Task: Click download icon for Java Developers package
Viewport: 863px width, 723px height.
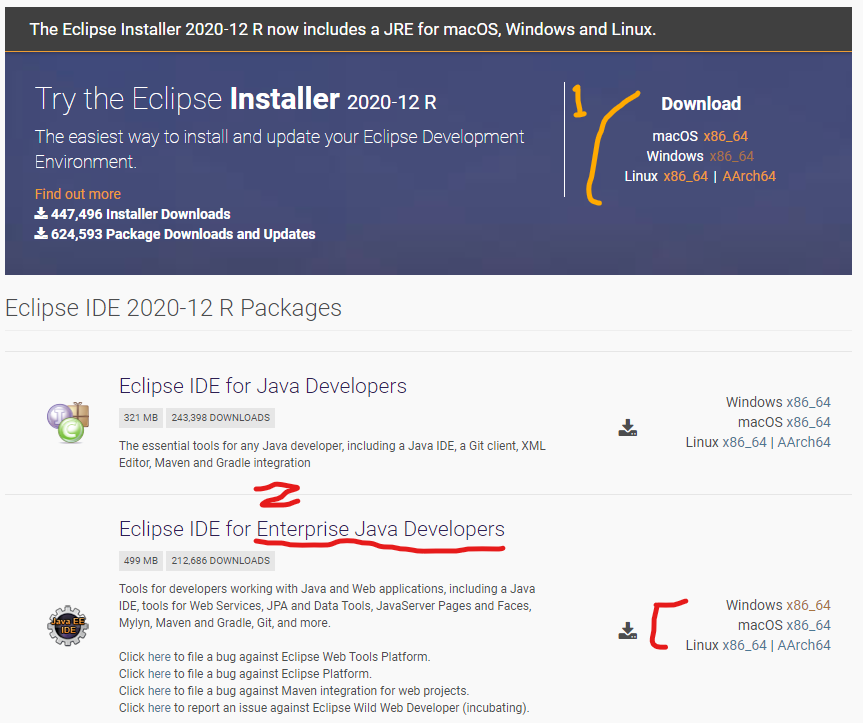Action: point(627,428)
